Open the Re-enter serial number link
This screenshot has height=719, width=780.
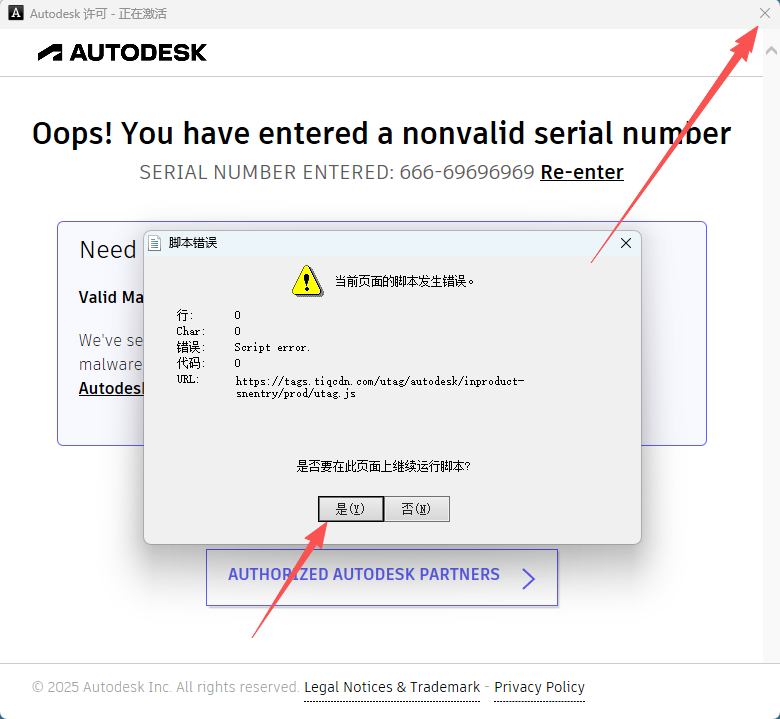tap(582, 173)
